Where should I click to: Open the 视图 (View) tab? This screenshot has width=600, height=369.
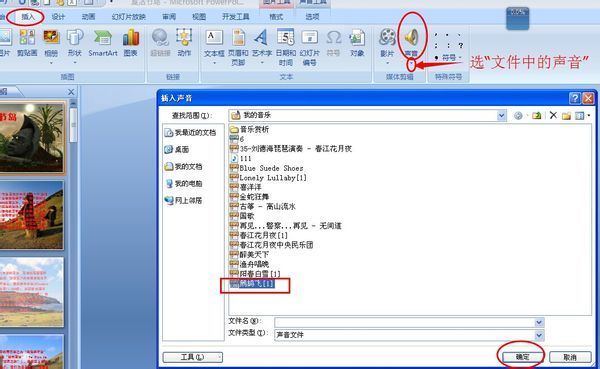(x=199, y=17)
